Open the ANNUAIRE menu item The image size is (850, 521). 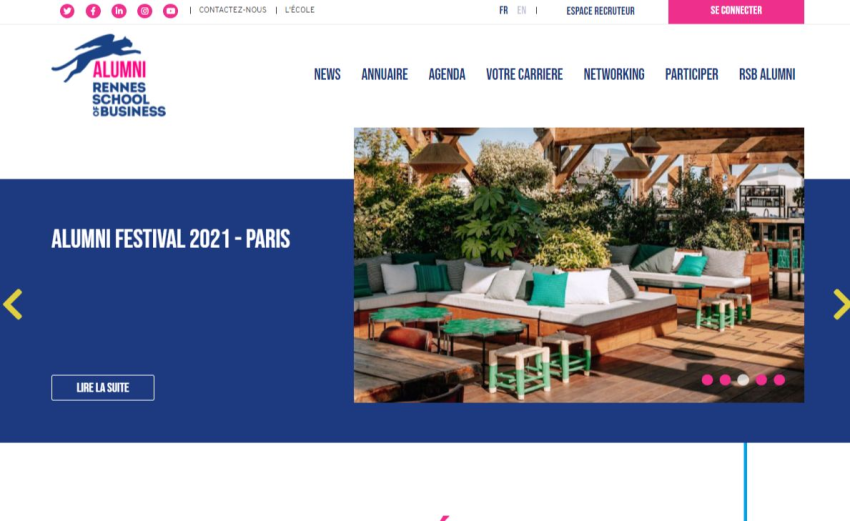point(384,74)
